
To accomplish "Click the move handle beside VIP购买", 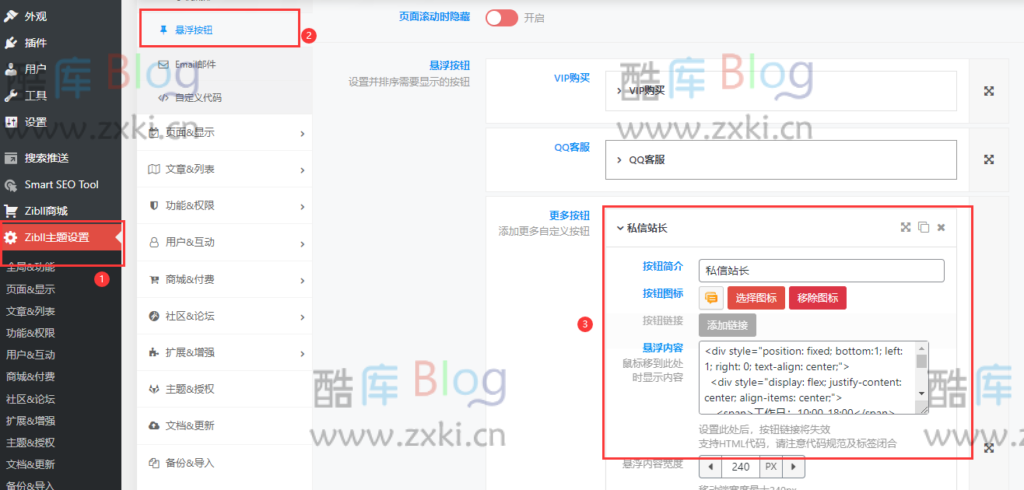I will coord(989,91).
